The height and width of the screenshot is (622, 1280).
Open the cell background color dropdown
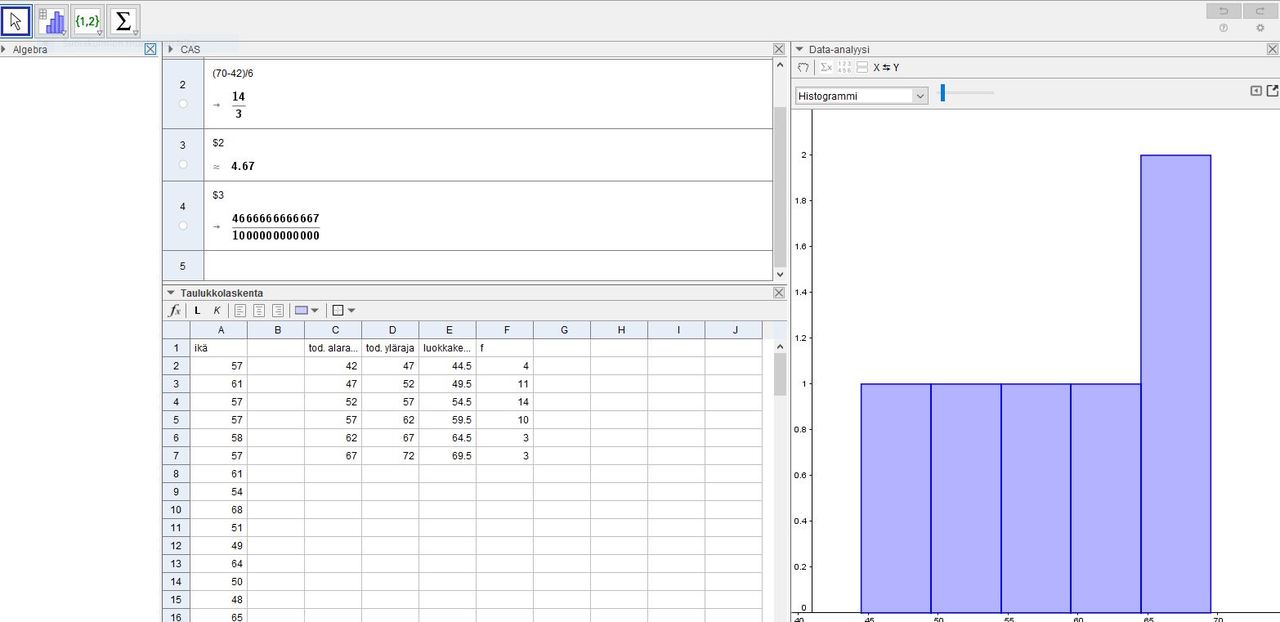308,311
